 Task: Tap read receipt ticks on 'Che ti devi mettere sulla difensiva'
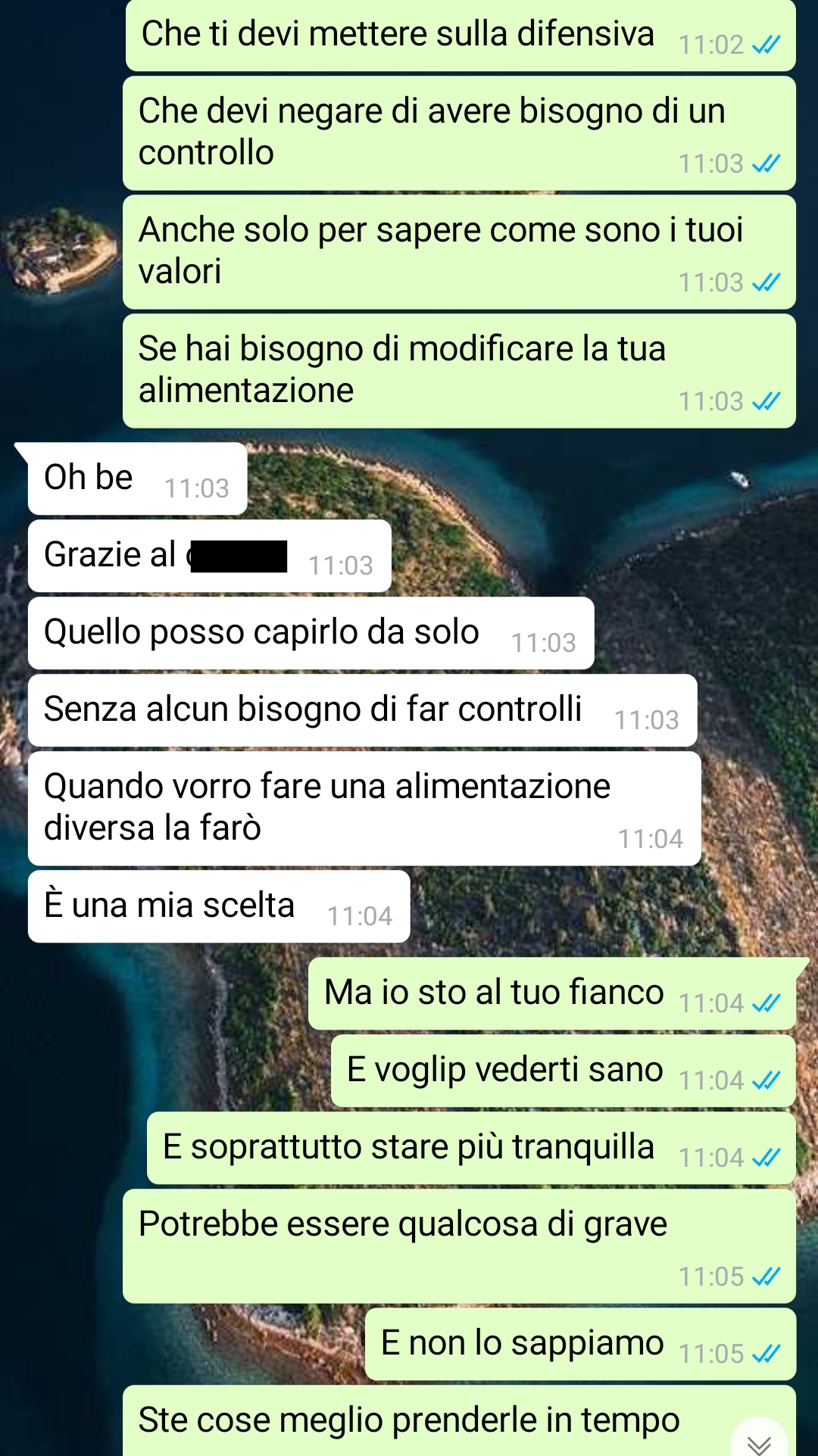point(766,45)
